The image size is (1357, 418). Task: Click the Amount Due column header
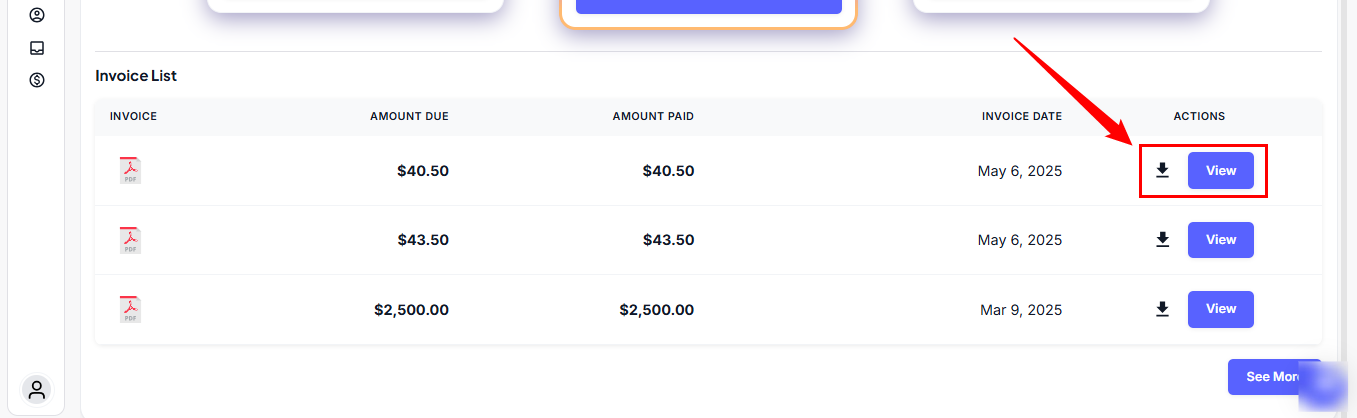(409, 117)
